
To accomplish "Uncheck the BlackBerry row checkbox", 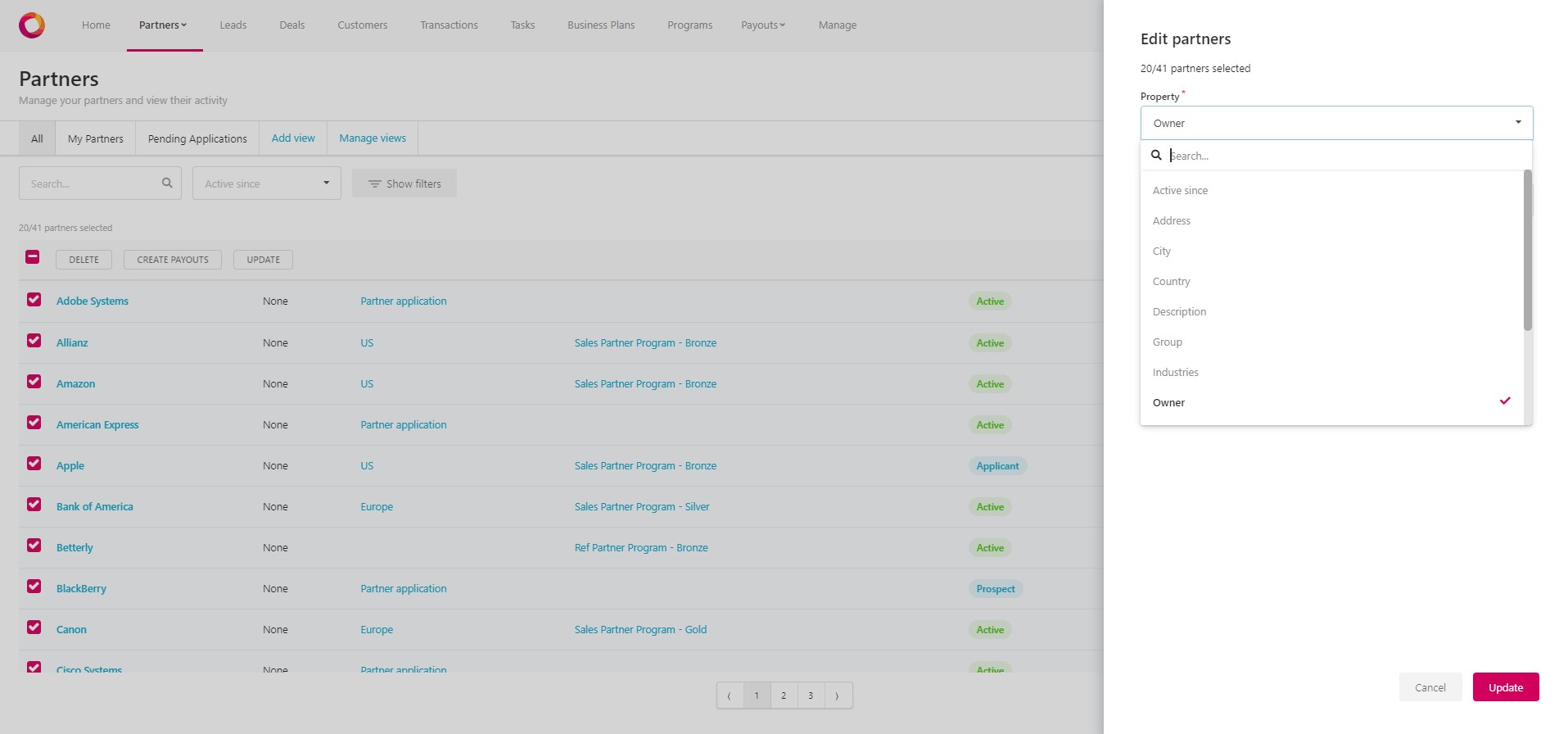I will click(34, 587).
